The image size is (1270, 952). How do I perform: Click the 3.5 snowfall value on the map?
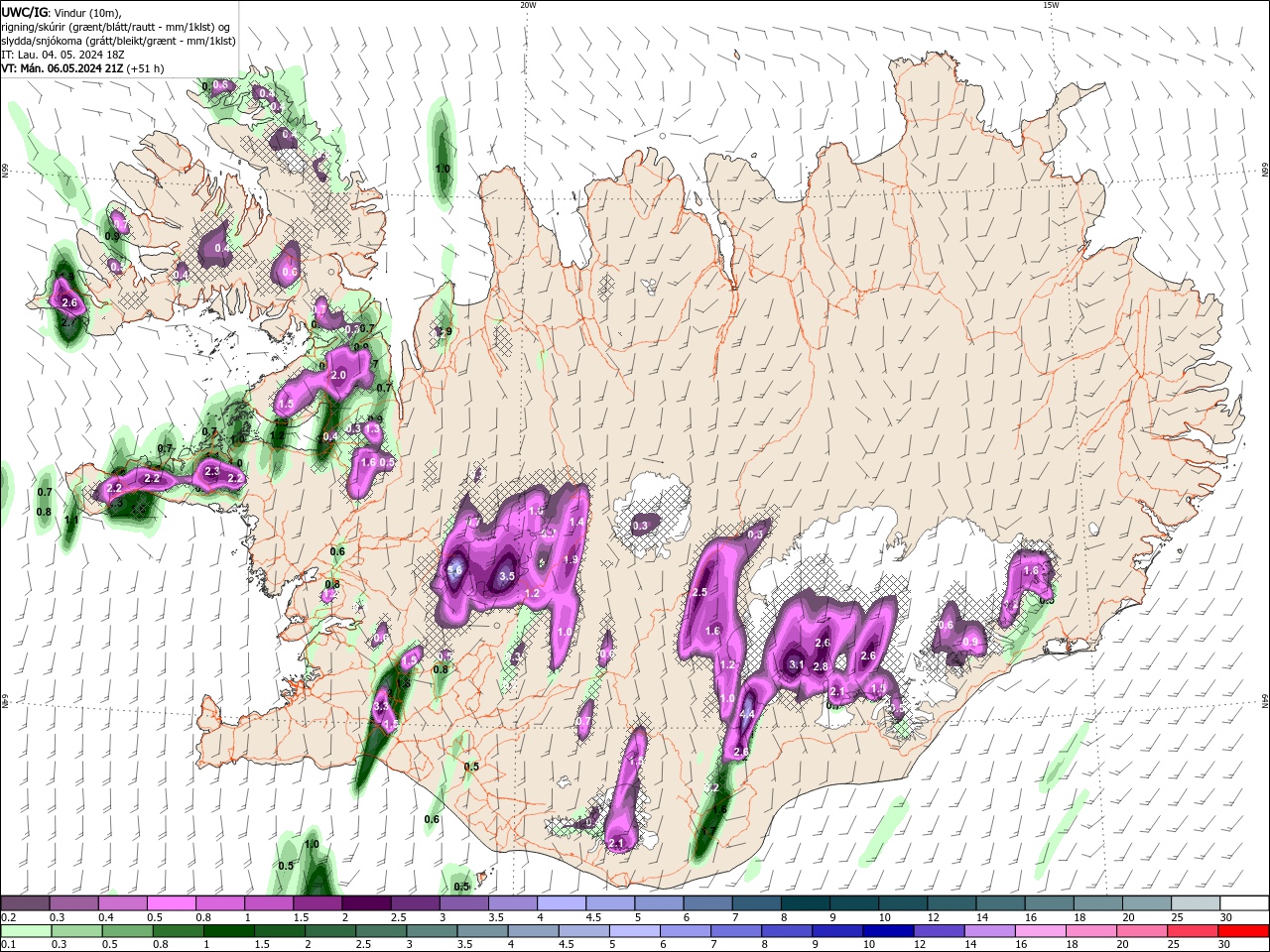[506, 576]
